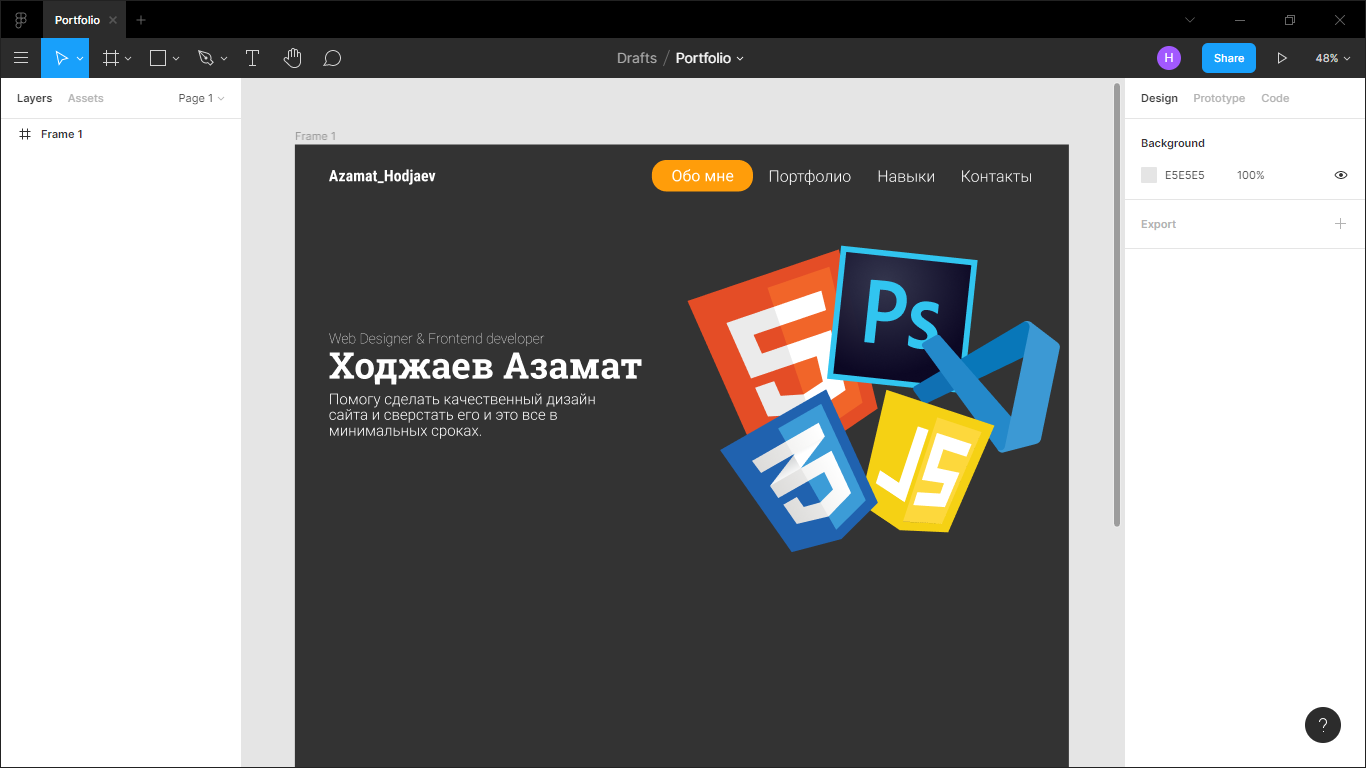1366x768 pixels.
Task: Expand Move tool options chevron
Action: pos(80,59)
